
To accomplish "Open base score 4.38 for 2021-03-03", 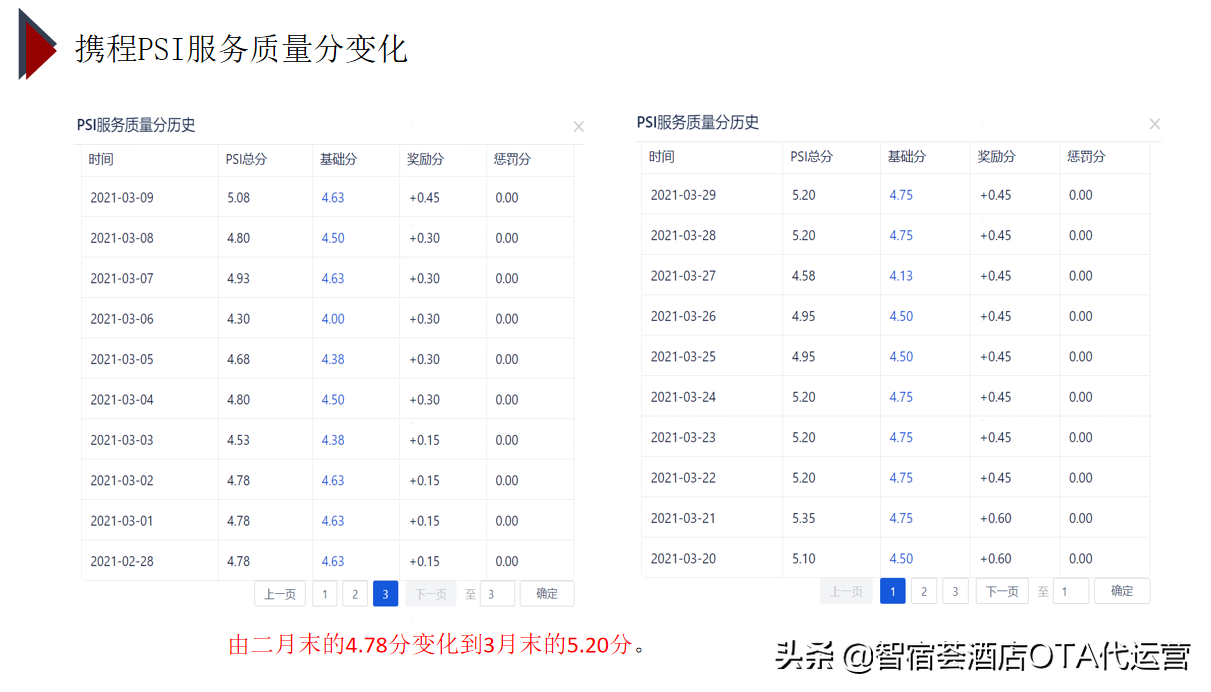I will pos(333,440).
